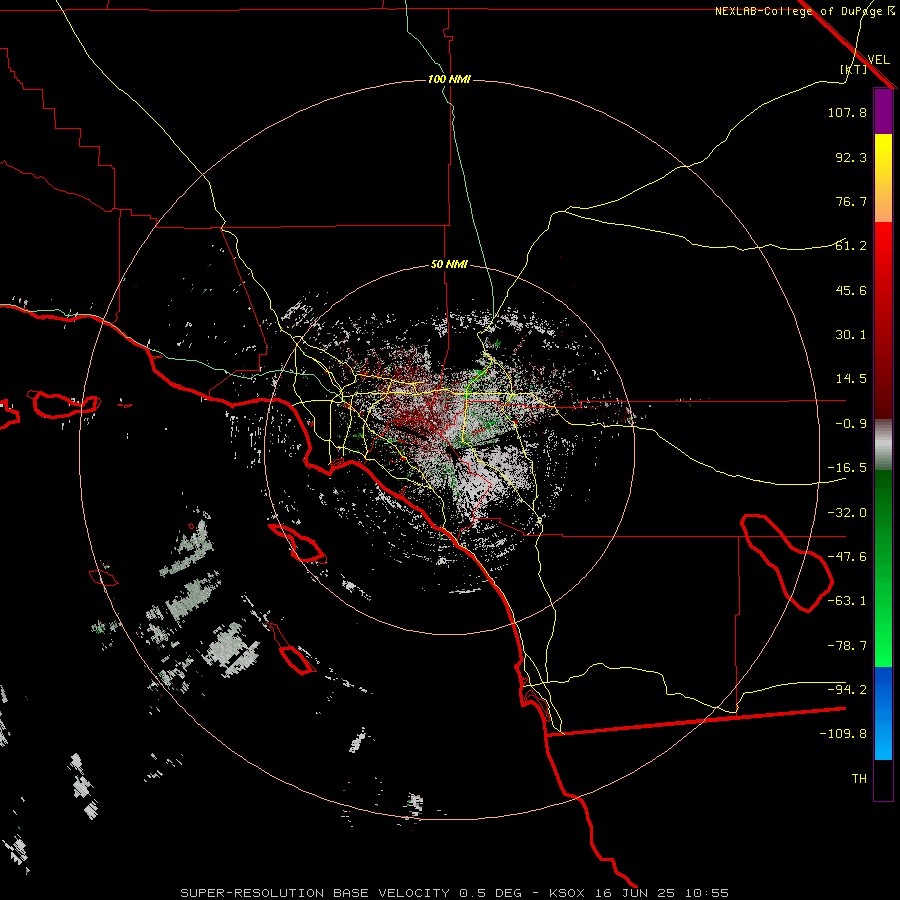Click the 50 NMI range ring label
900x900 pixels.
click(449, 265)
